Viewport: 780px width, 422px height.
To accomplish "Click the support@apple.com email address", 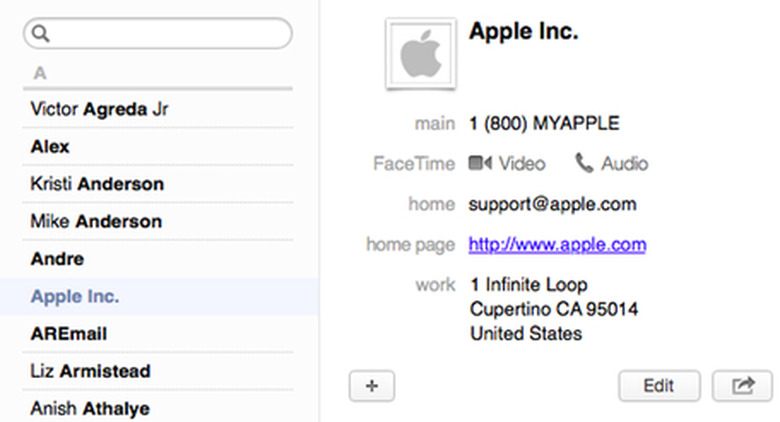I will click(552, 204).
